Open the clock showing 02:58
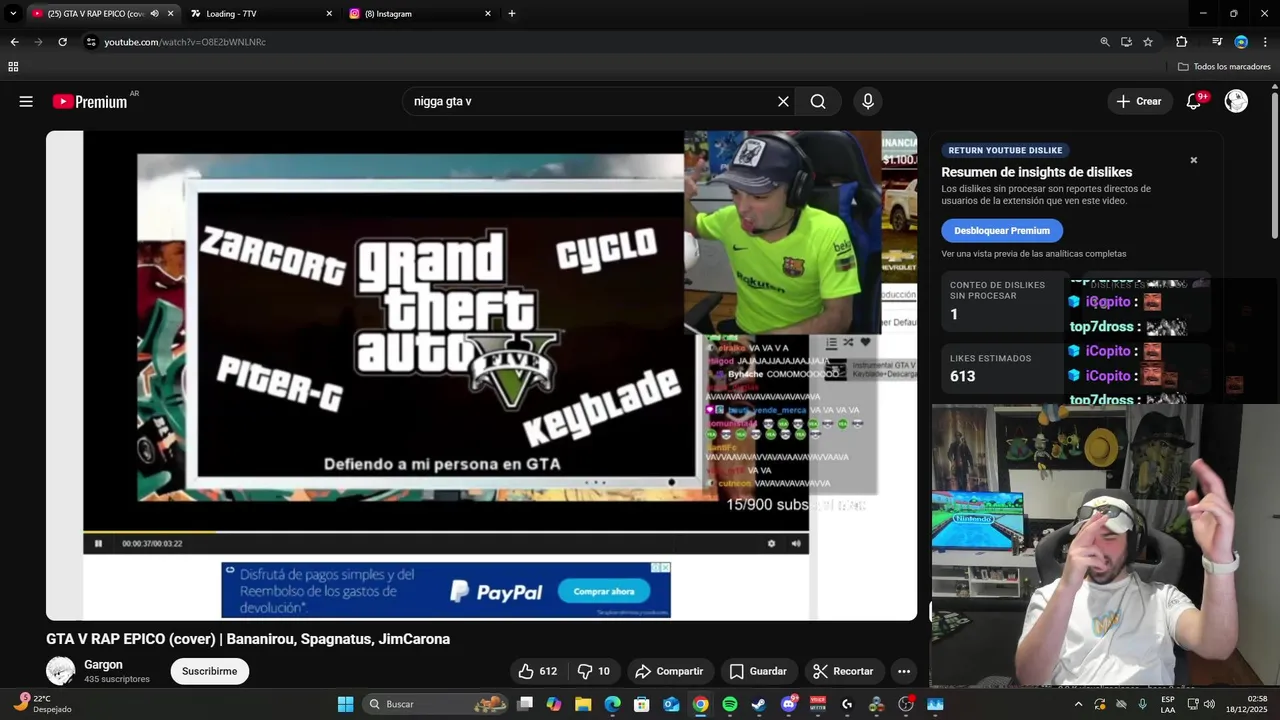 (x=1248, y=704)
